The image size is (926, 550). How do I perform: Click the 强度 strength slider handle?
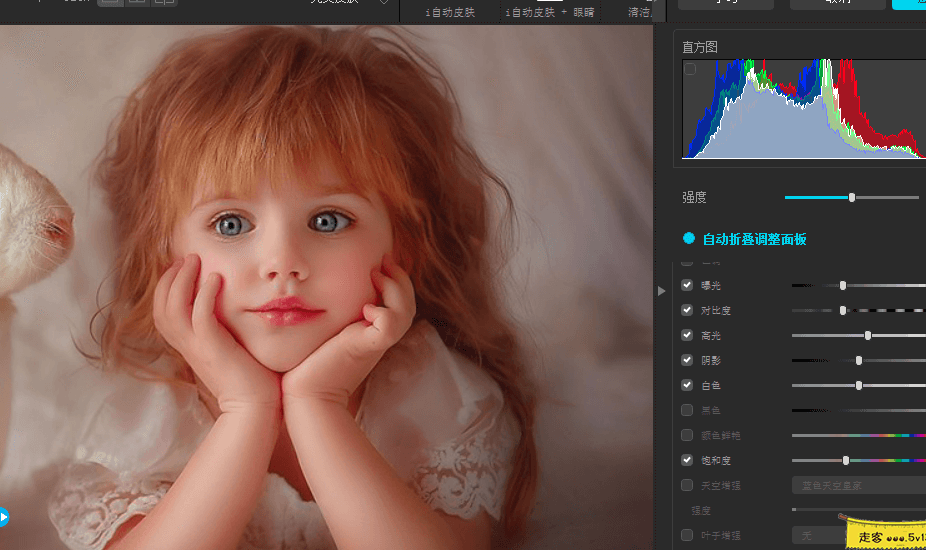[x=852, y=197]
